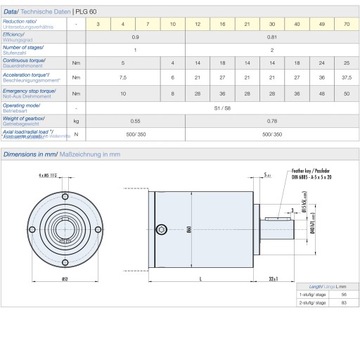The height and width of the screenshot is (360, 360).
Task: Click the 0.9 efficiency value
Action: click(x=135, y=37)
